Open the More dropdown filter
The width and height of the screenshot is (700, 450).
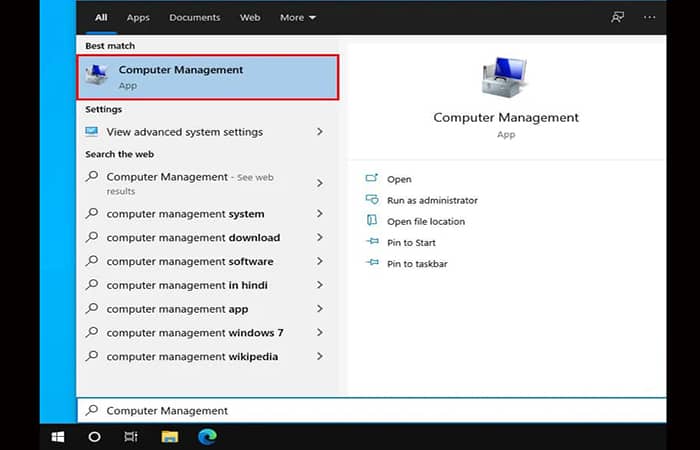pyautogui.click(x=298, y=17)
